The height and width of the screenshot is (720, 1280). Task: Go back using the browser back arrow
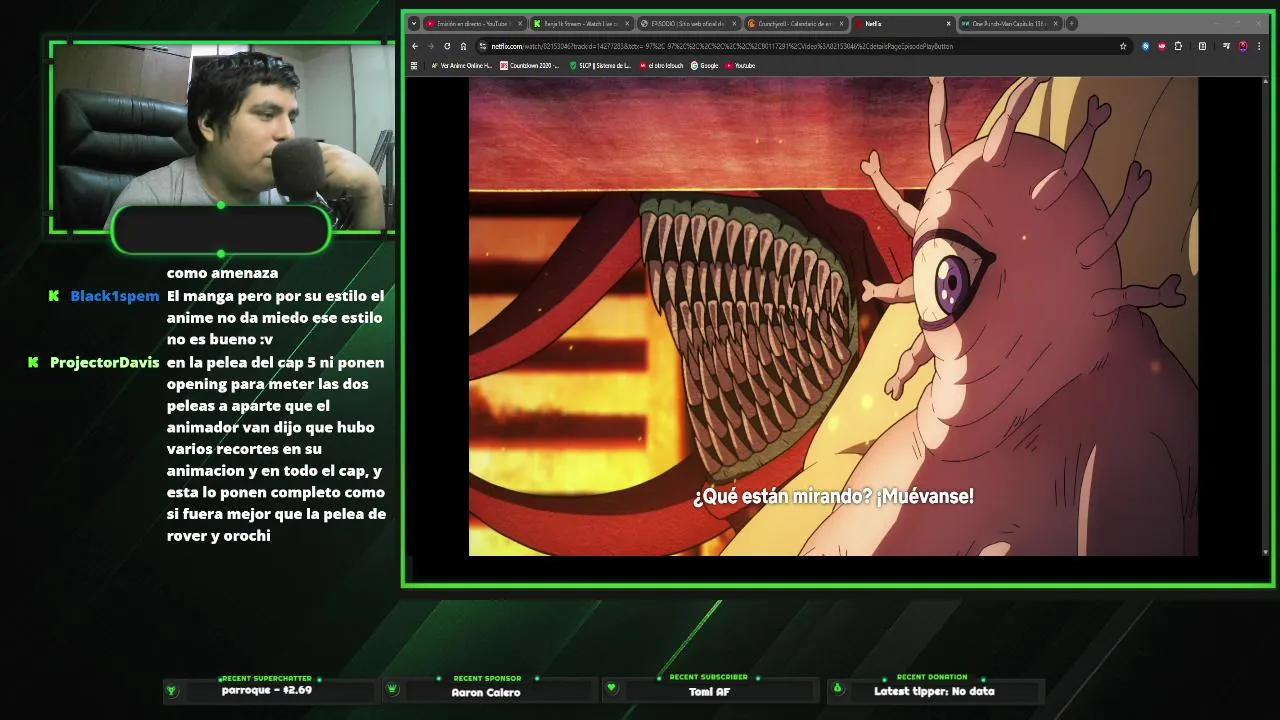pos(415,46)
